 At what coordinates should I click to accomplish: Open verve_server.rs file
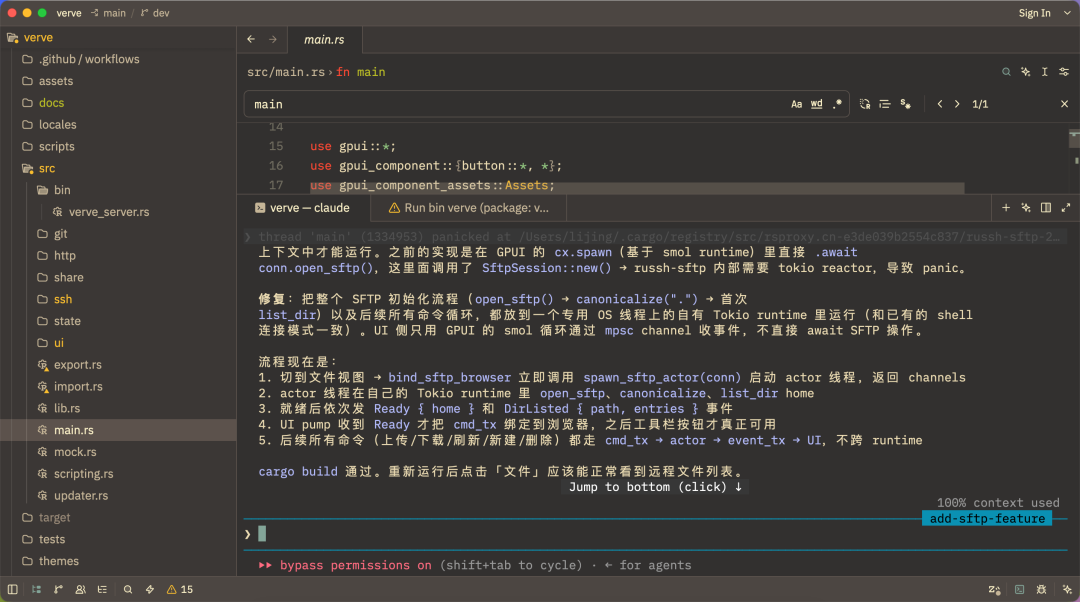click(118, 212)
